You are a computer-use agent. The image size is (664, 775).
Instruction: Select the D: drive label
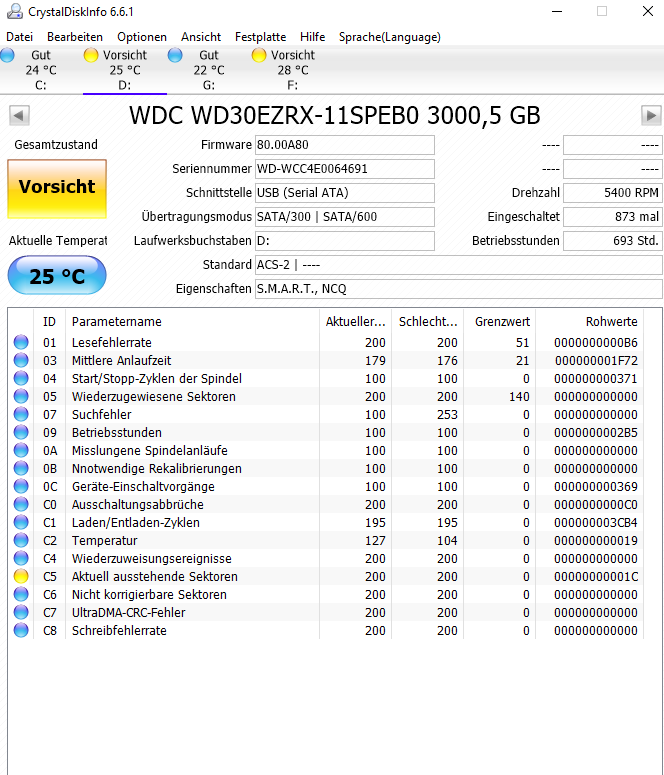[125, 85]
